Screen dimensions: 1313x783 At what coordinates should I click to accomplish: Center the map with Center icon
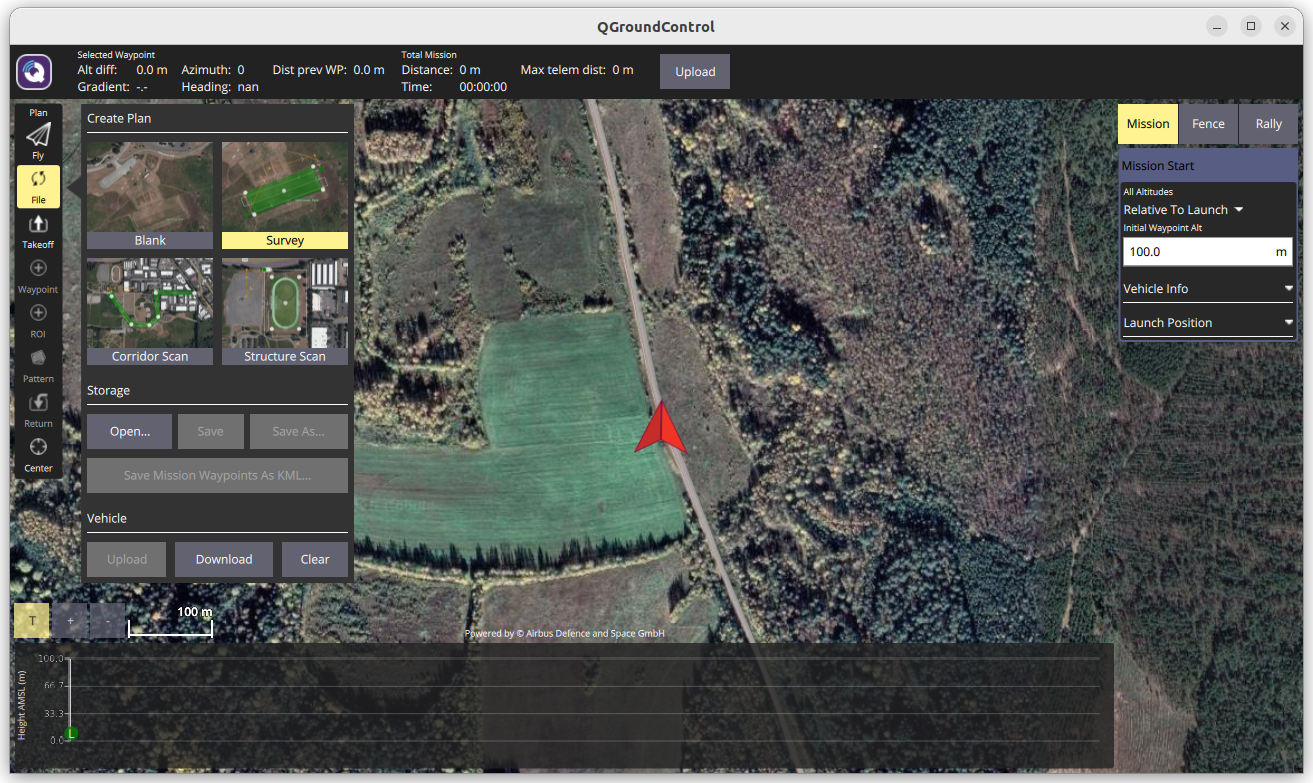coord(38,448)
